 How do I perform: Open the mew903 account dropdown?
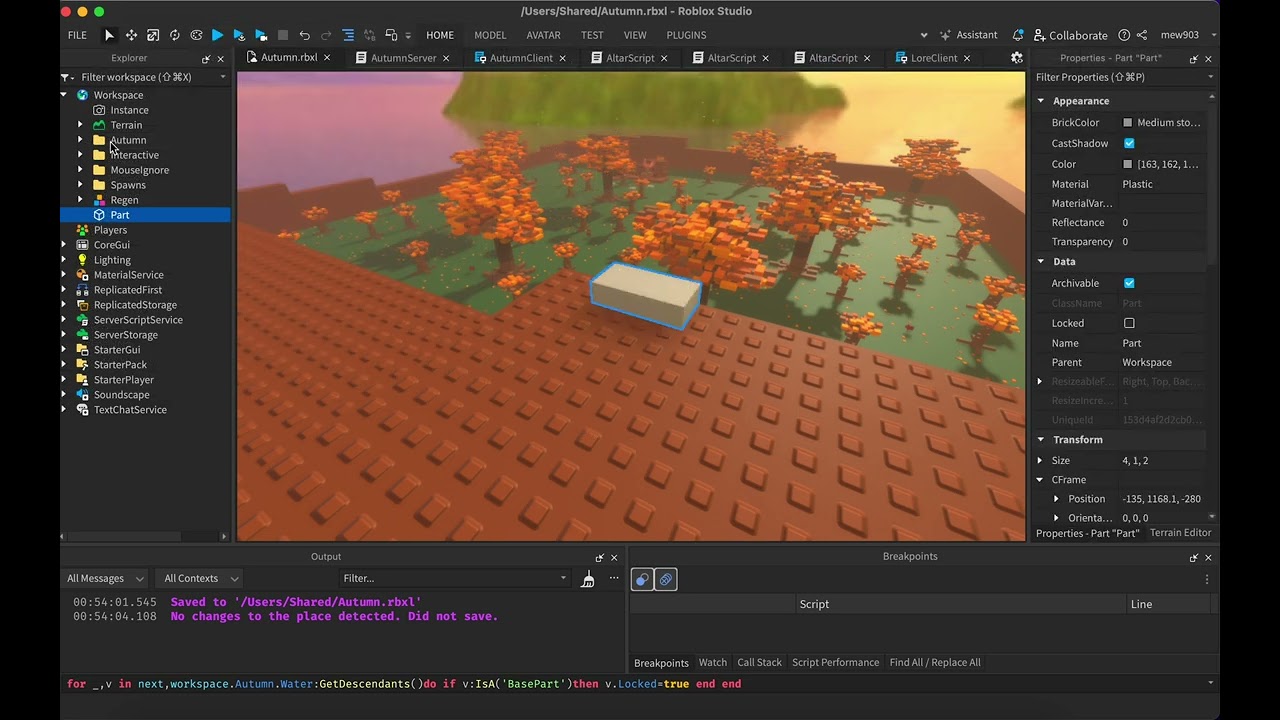click(1187, 35)
